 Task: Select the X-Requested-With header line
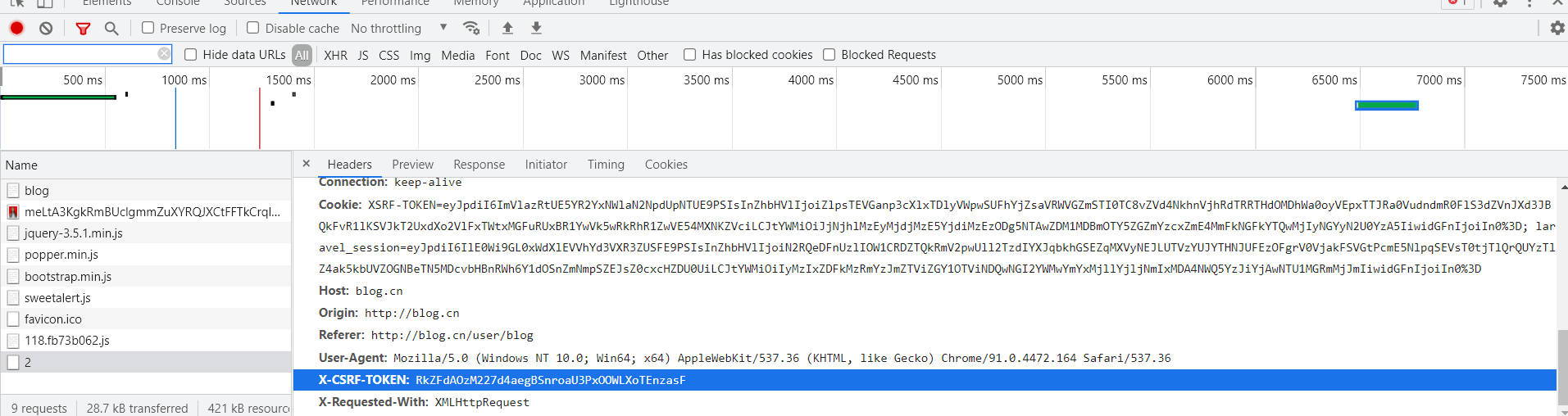coord(424,402)
